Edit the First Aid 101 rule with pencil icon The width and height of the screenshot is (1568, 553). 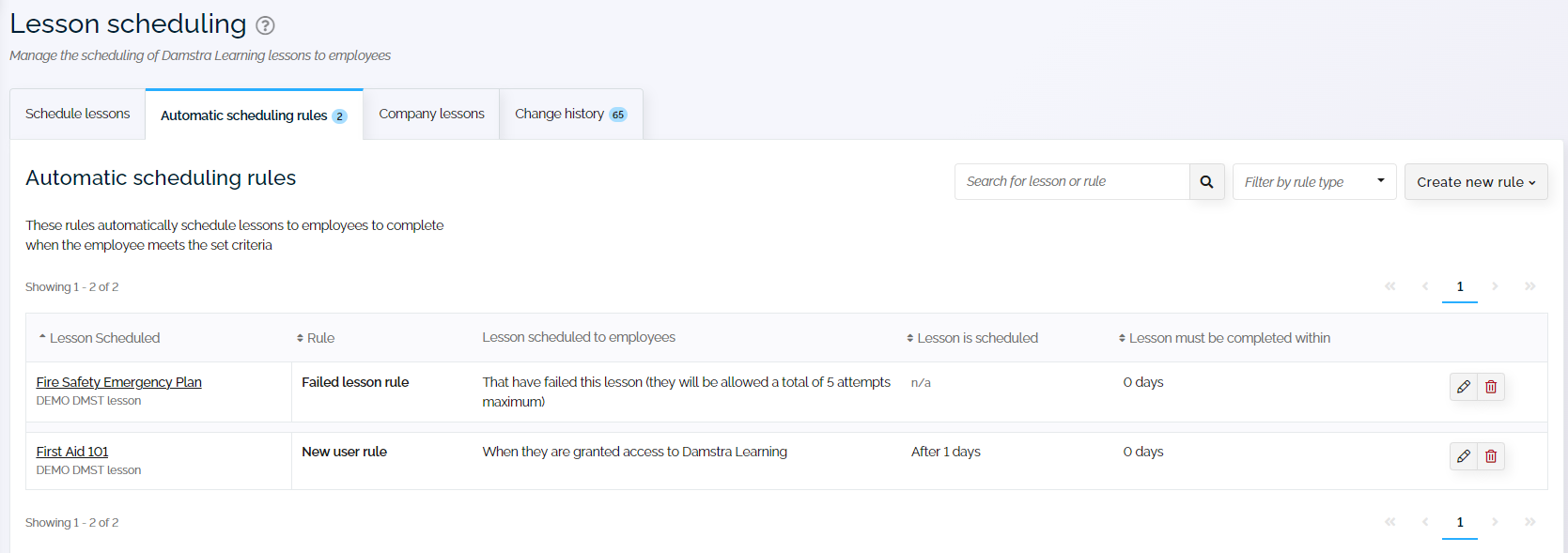click(1462, 456)
